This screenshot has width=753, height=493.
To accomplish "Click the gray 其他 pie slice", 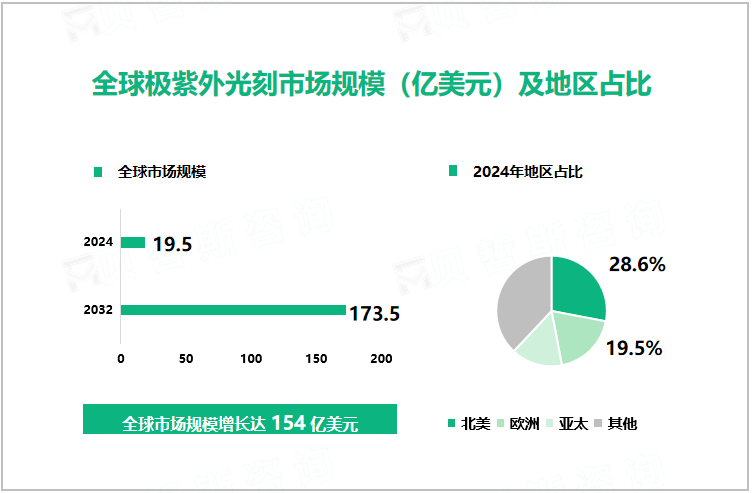I will click(x=523, y=300).
